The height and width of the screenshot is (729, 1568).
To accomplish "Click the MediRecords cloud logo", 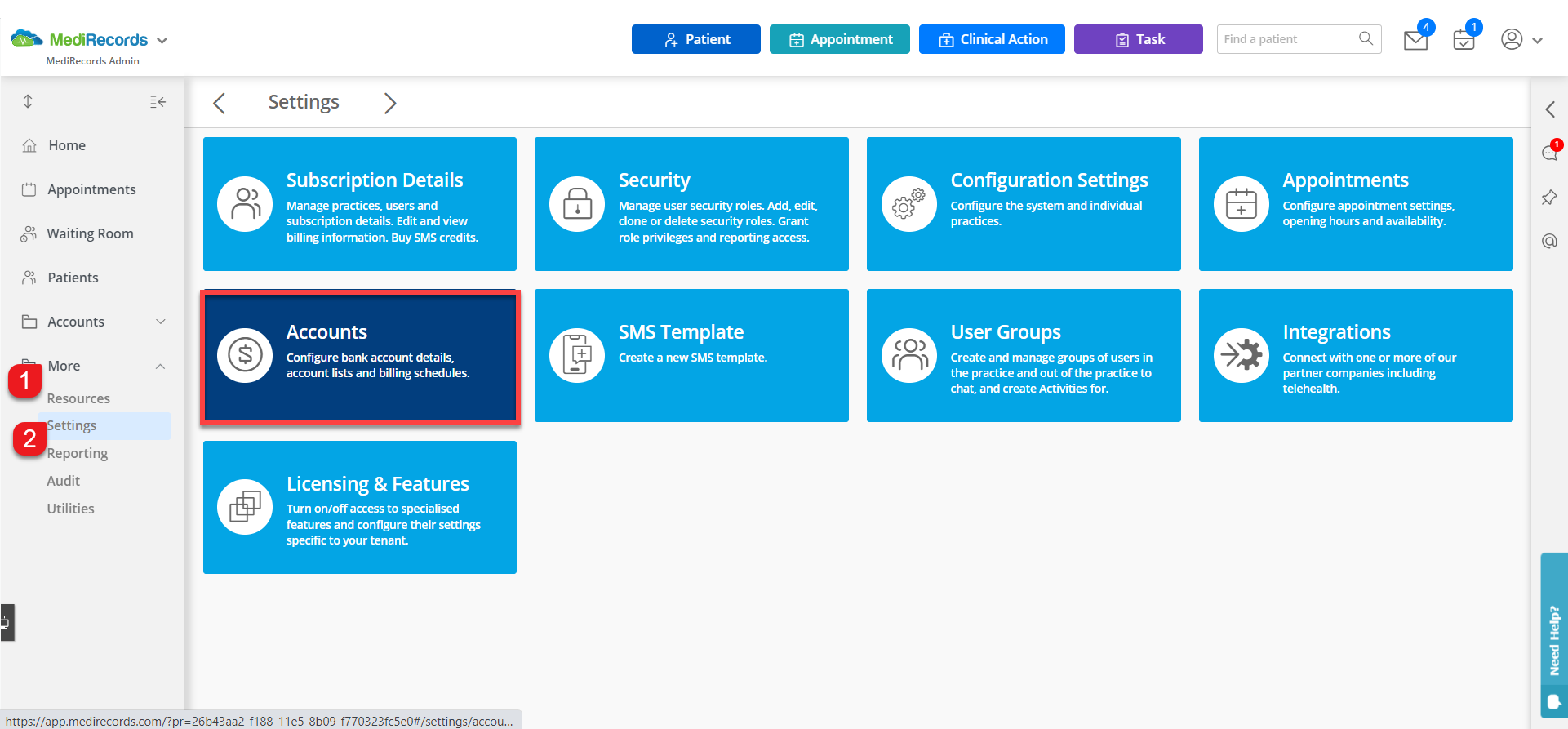I will (x=26, y=38).
